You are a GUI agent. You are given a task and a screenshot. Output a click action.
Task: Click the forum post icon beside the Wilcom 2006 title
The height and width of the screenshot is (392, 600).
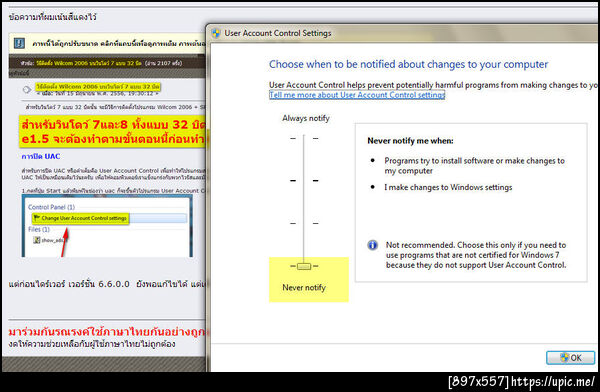26,90
